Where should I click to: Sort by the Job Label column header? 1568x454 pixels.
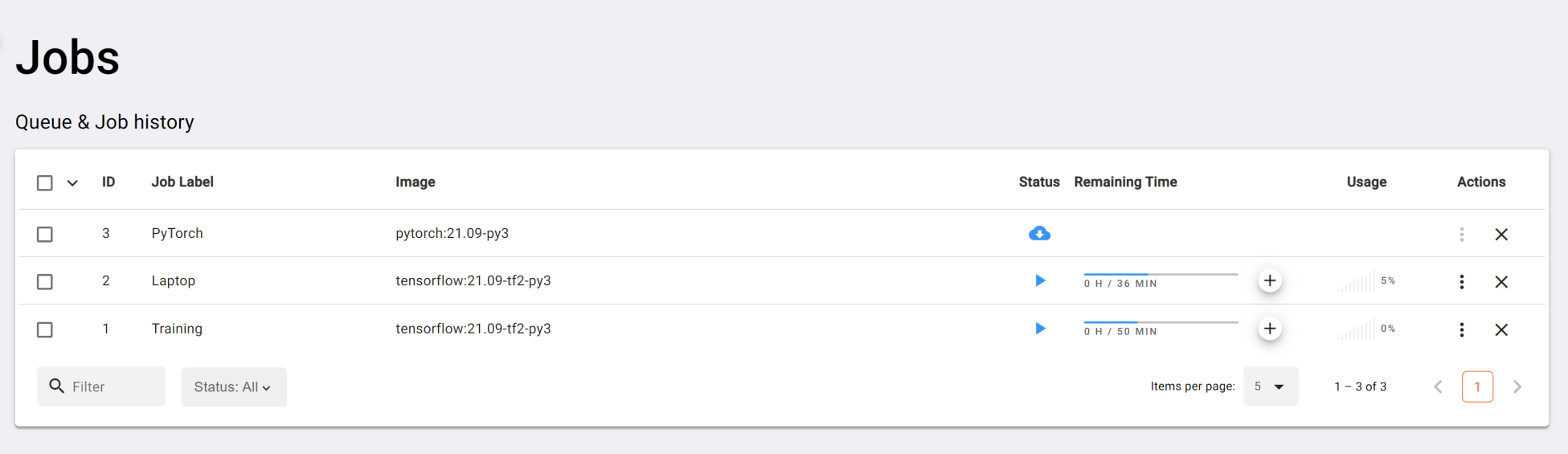[182, 182]
